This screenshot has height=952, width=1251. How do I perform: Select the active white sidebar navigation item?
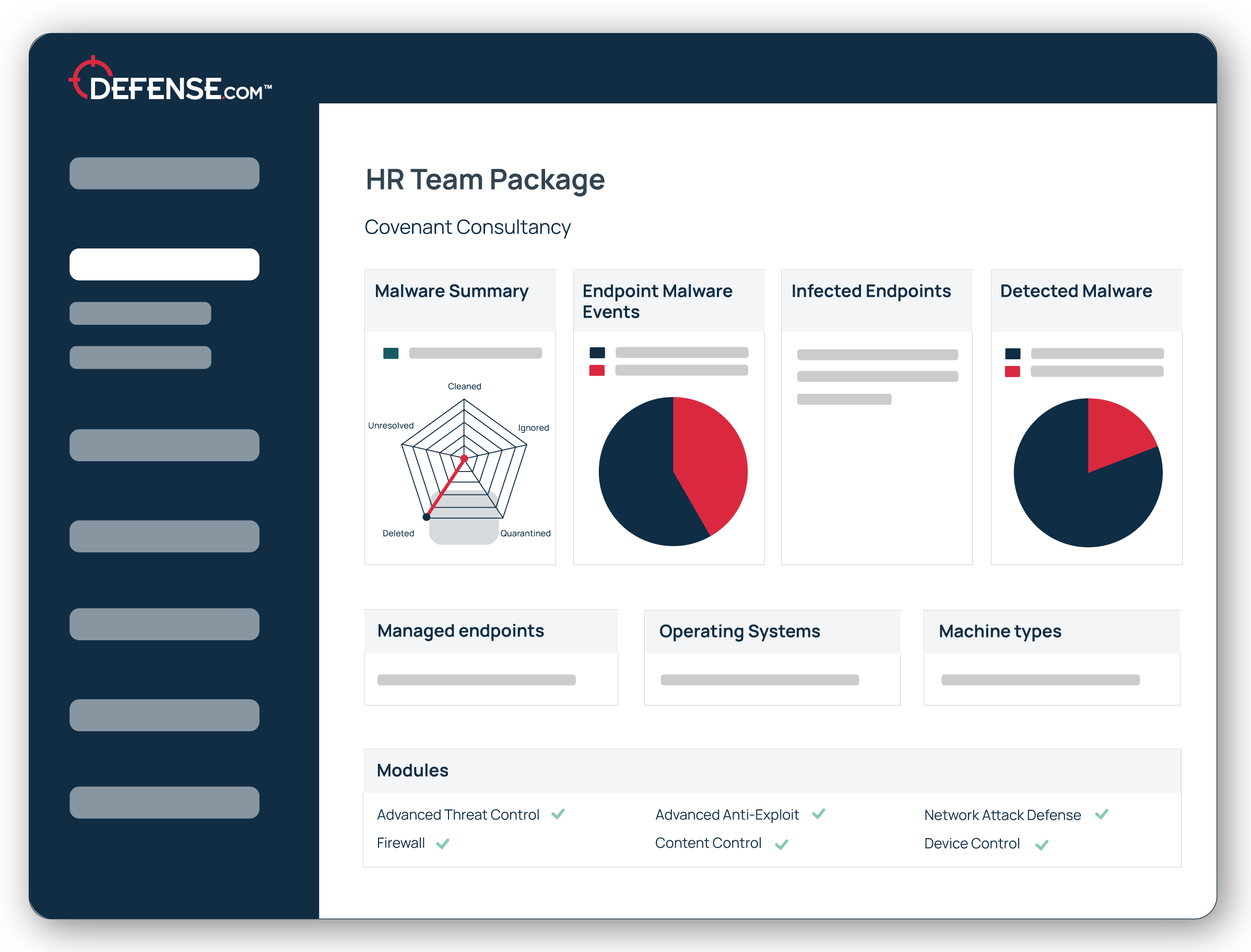click(164, 264)
